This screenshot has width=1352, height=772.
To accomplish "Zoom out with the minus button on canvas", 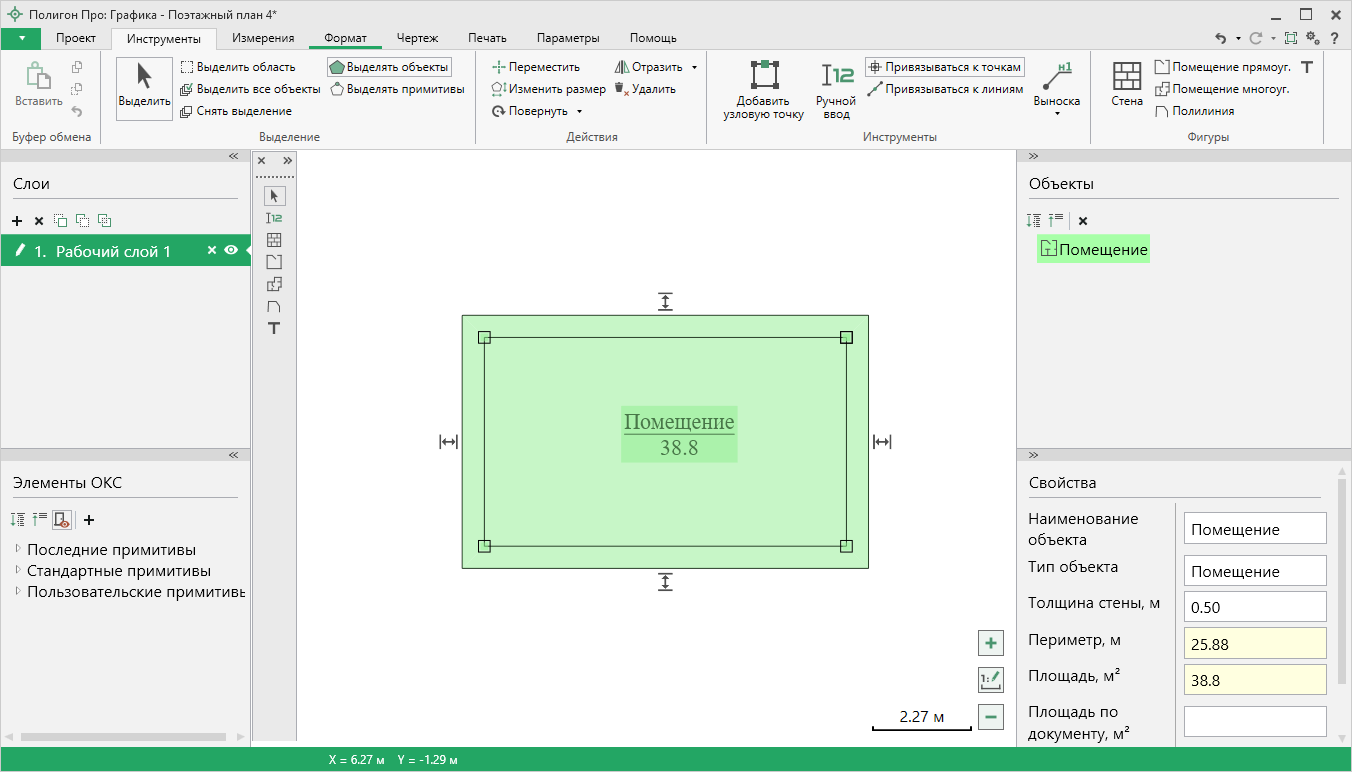I will 990,716.
